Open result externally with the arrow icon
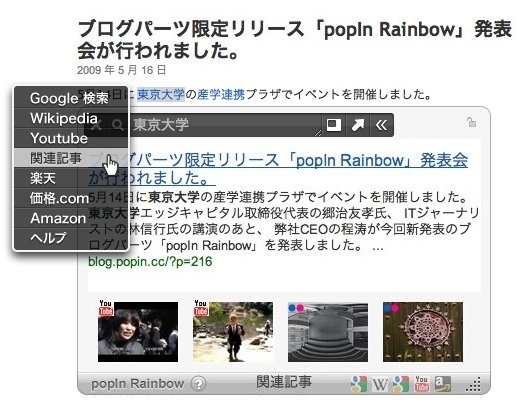The height and width of the screenshot is (415, 525). (x=358, y=125)
